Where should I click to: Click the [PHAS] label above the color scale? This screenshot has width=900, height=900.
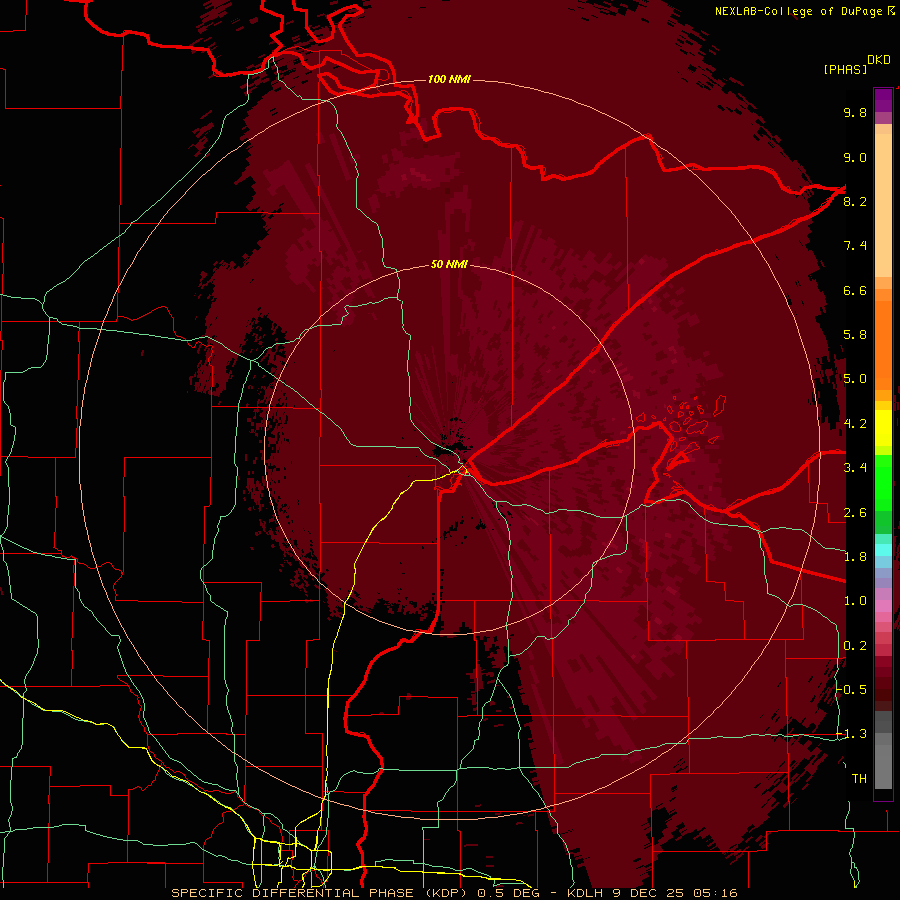[845, 69]
